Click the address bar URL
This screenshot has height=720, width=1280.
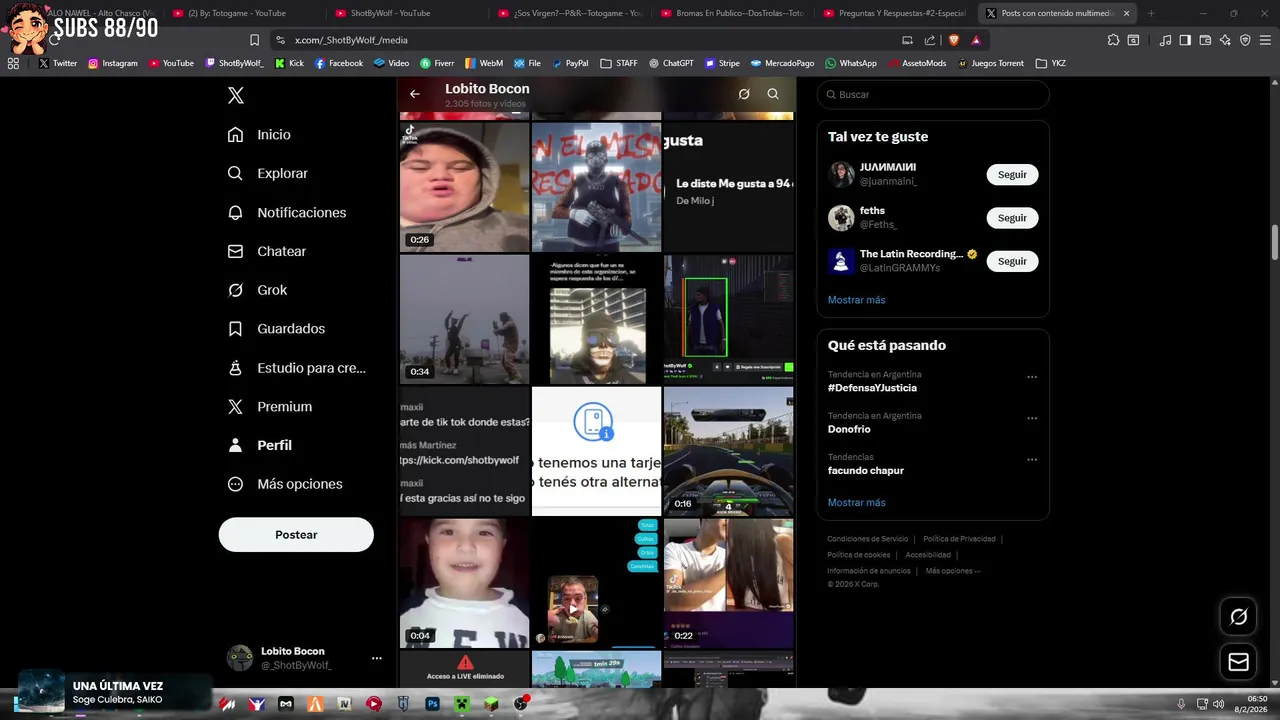click(351, 40)
